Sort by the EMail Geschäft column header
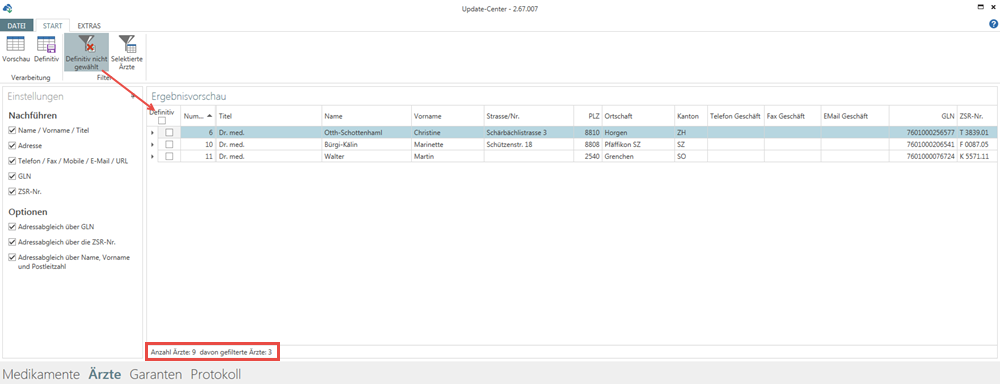The width and height of the screenshot is (1000, 384). point(855,116)
